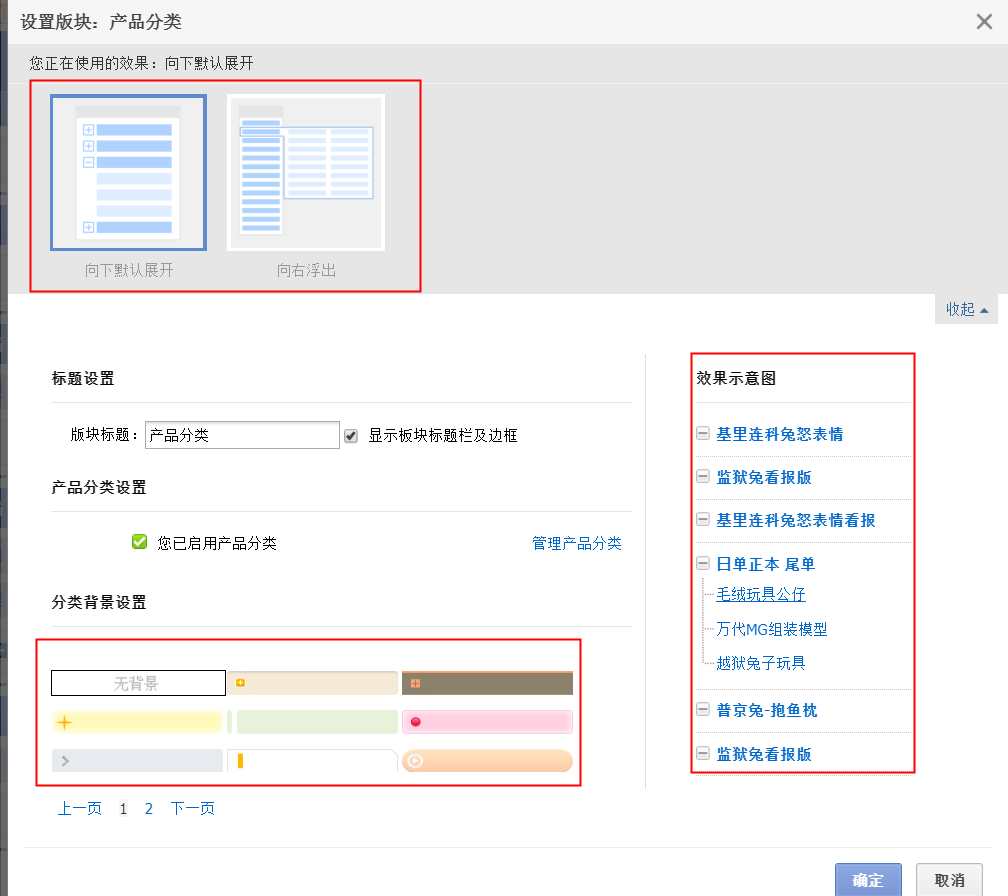Collapse the settings area via 收起
This screenshot has height=896, width=1008.
pos(963,309)
